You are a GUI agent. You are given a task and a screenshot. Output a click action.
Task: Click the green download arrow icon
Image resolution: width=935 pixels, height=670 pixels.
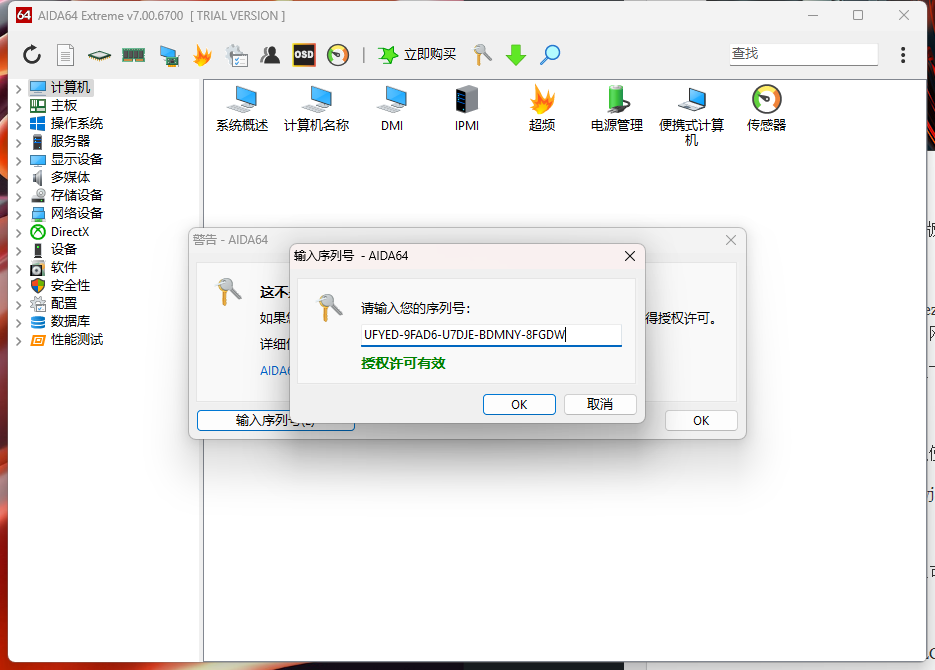tap(516, 55)
